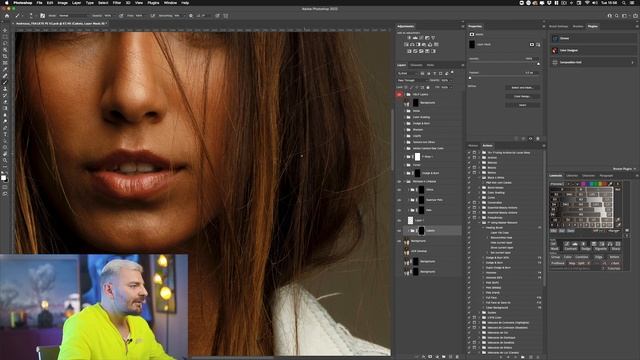The height and width of the screenshot is (360, 640).
Task: Toggle checkmark for Color Grading action set
Action: point(469,193)
